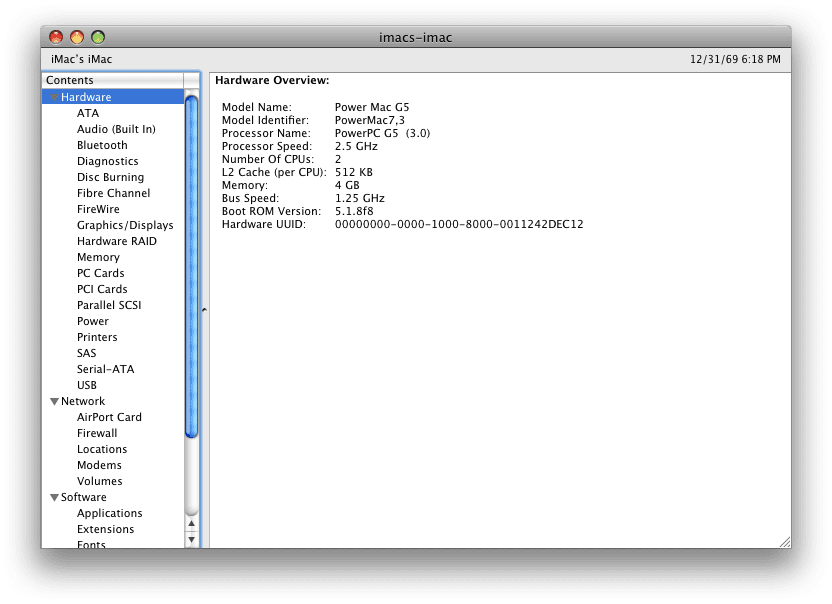Select Extensions in Software list
The width and height of the screenshot is (832, 604).
tap(105, 529)
